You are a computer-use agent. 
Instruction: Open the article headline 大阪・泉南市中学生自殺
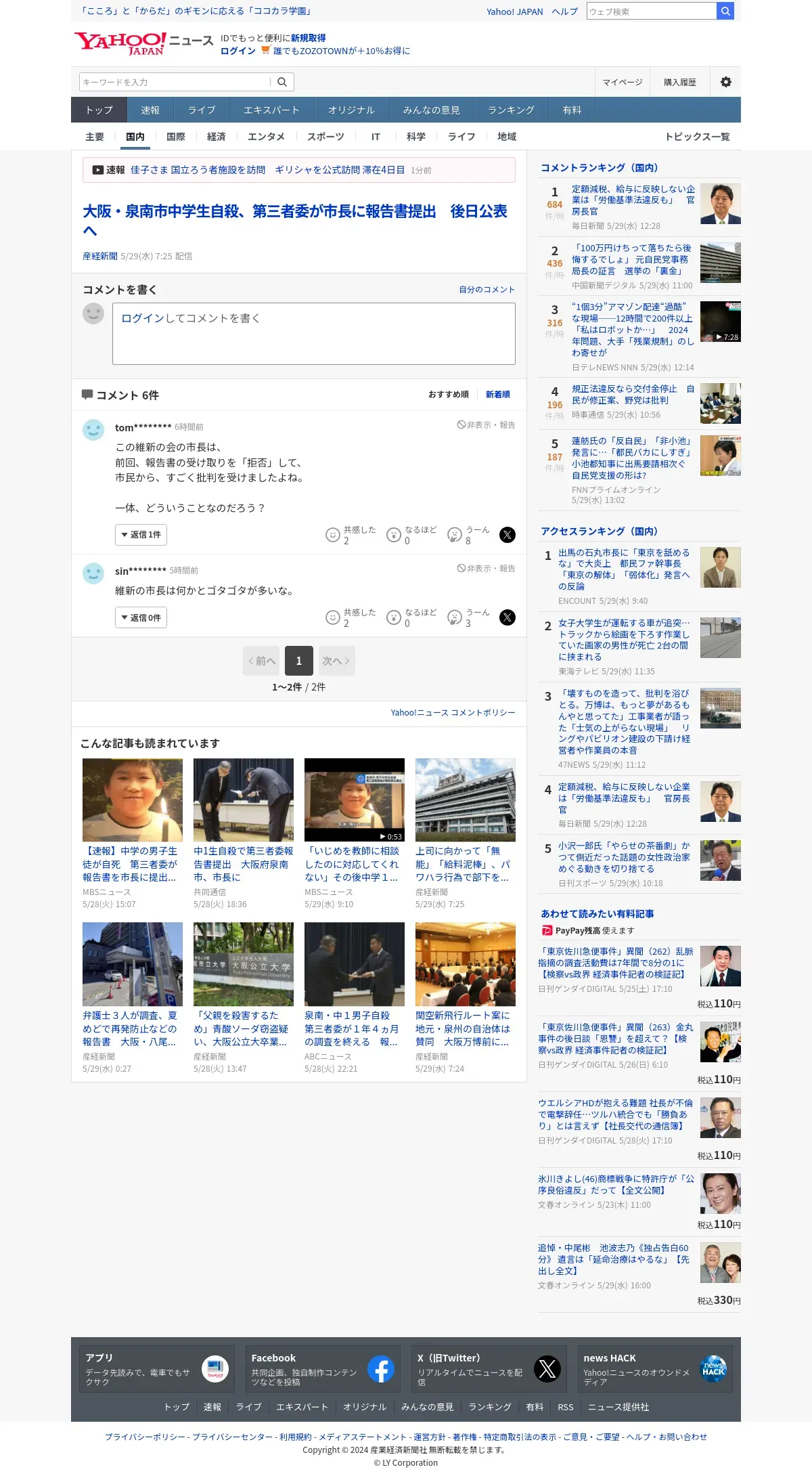tap(295, 221)
